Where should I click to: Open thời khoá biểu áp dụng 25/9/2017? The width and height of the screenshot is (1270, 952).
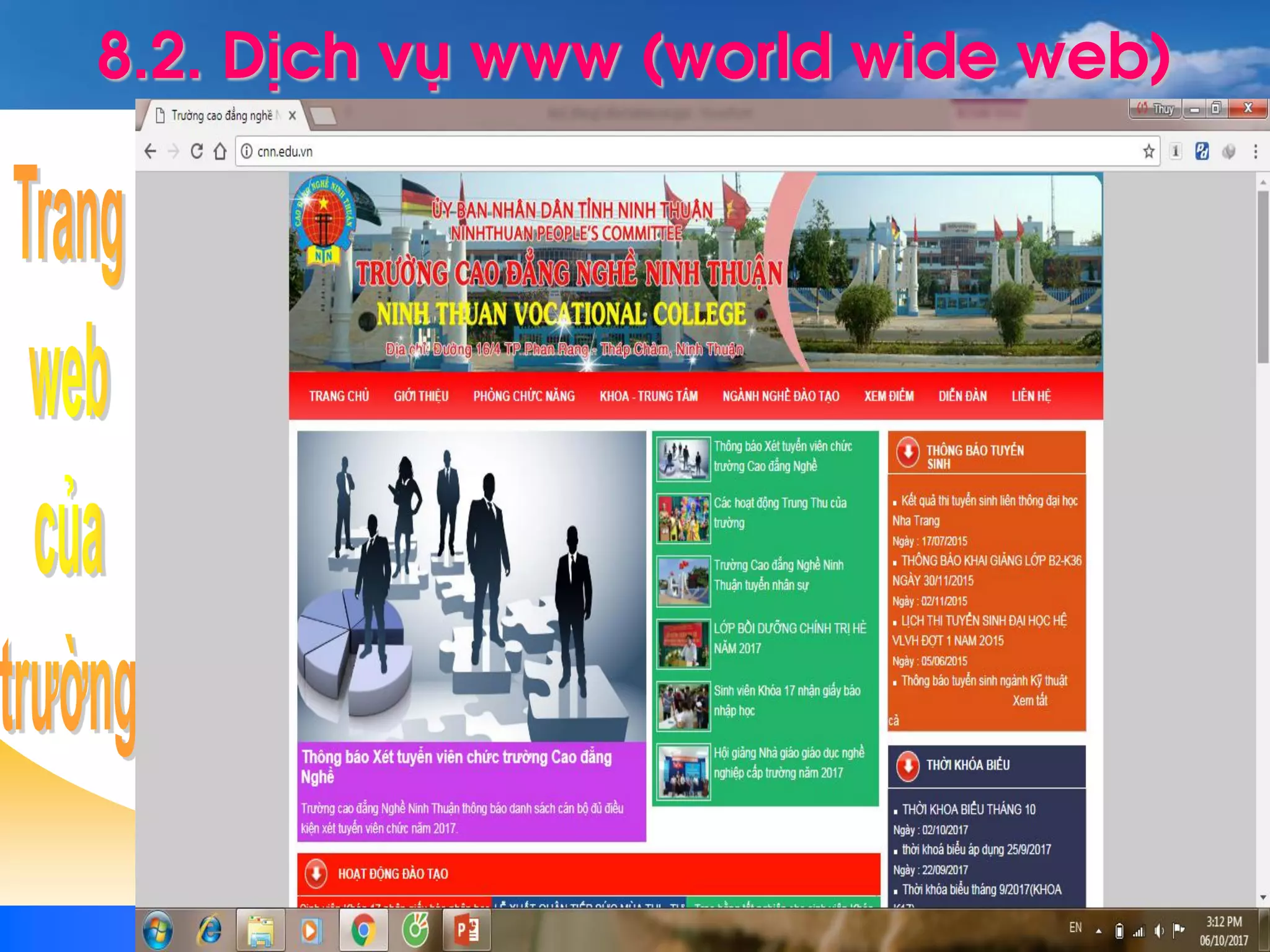point(977,850)
